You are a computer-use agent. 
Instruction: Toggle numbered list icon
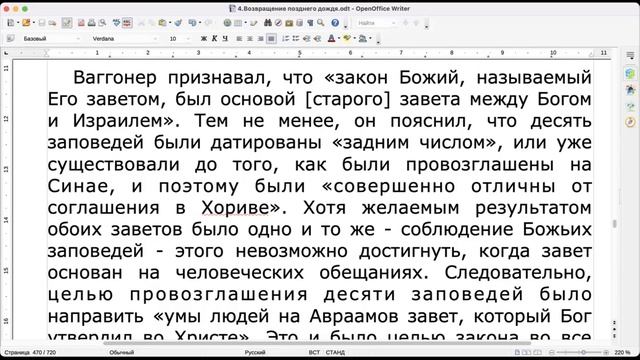click(285, 38)
